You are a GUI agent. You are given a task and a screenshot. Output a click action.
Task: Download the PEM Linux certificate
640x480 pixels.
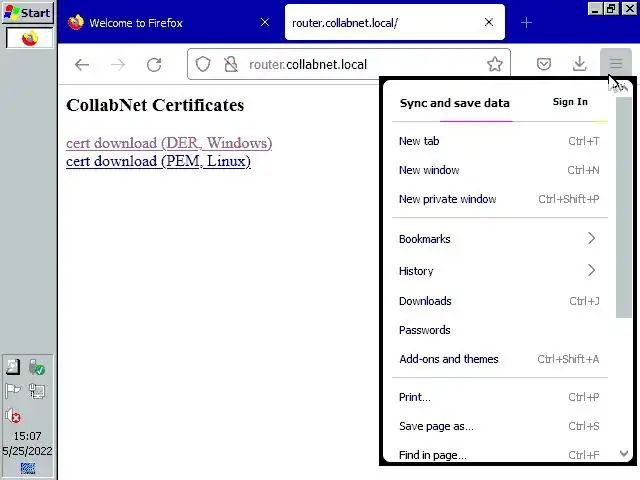click(158, 161)
